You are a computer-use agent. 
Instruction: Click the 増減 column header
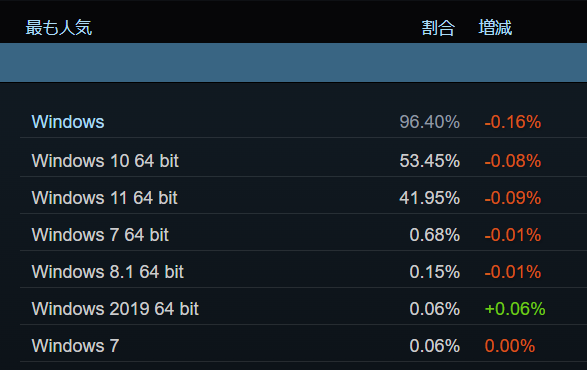click(x=495, y=28)
